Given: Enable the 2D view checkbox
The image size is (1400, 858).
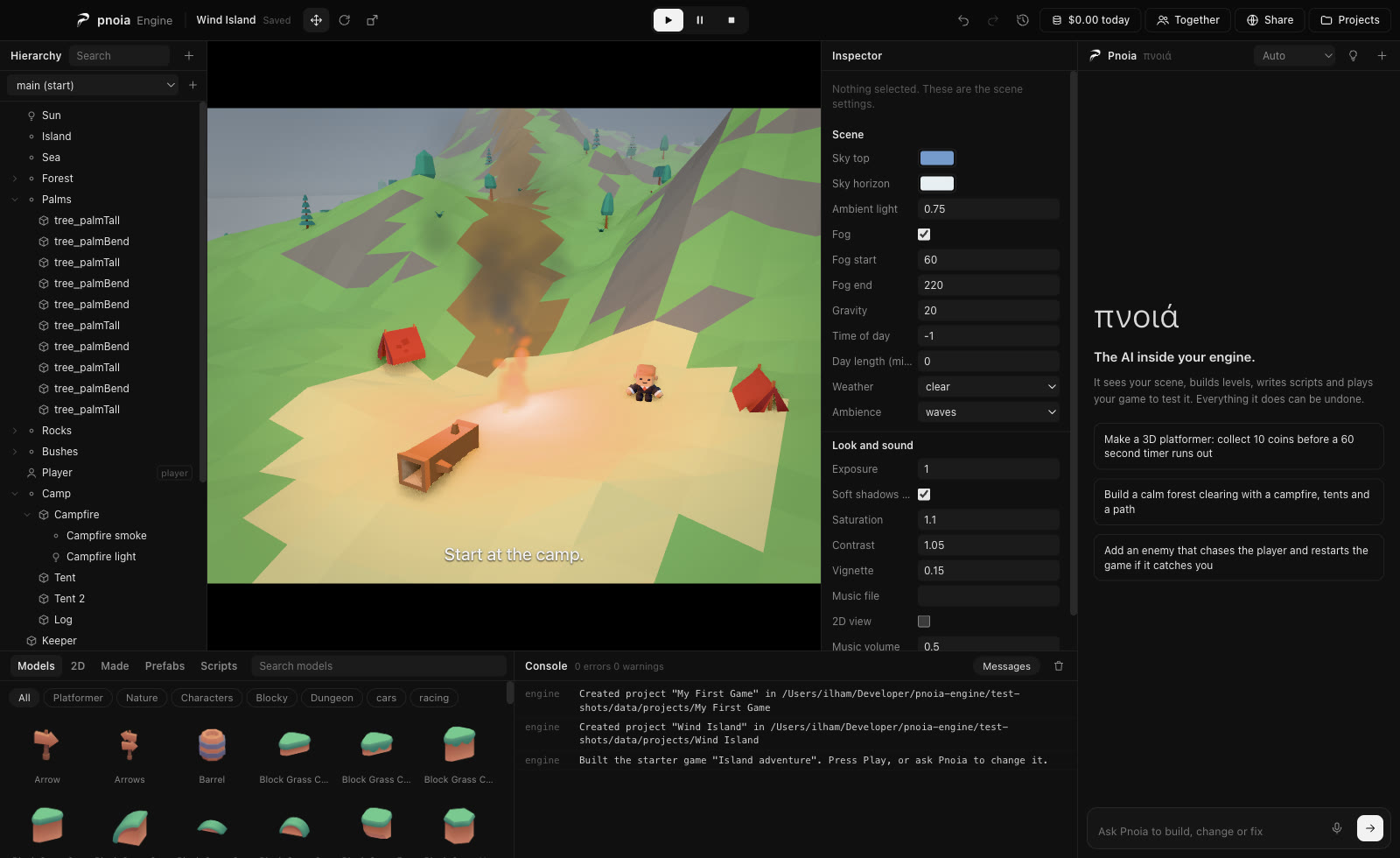Looking at the screenshot, I should pos(924,621).
